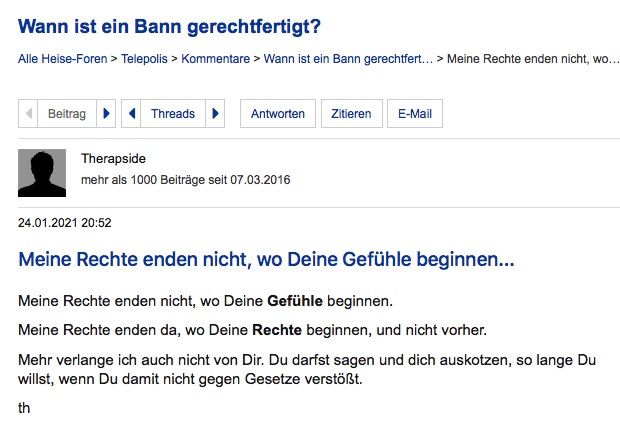This screenshot has height=433, width=620.
Task: Click the Threads navigation button
Action: pyautogui.click(x=173, y=114)
